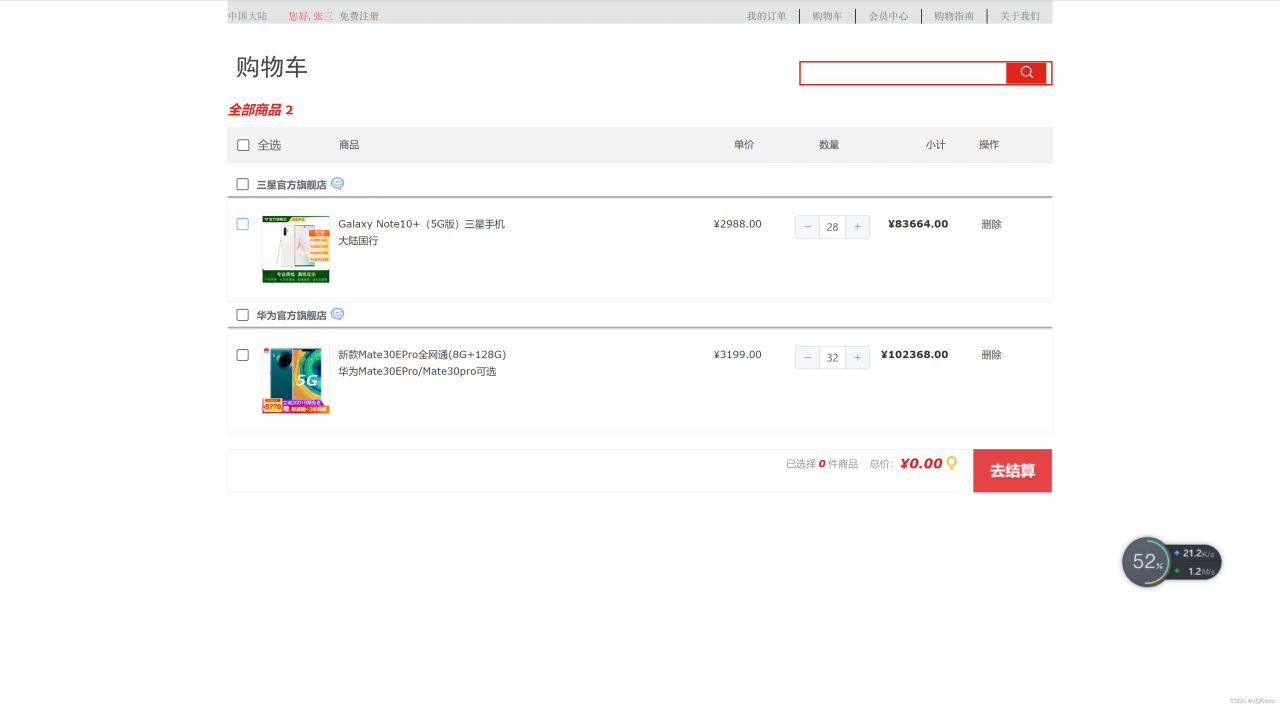
Task: Select the Galaxy Note10+ item checkbox
Action: click(x=242, y=224)
